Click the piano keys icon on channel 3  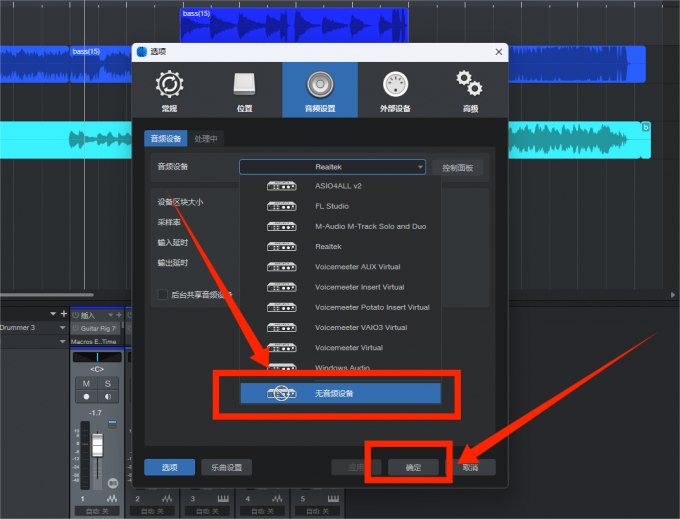[223, 498]
